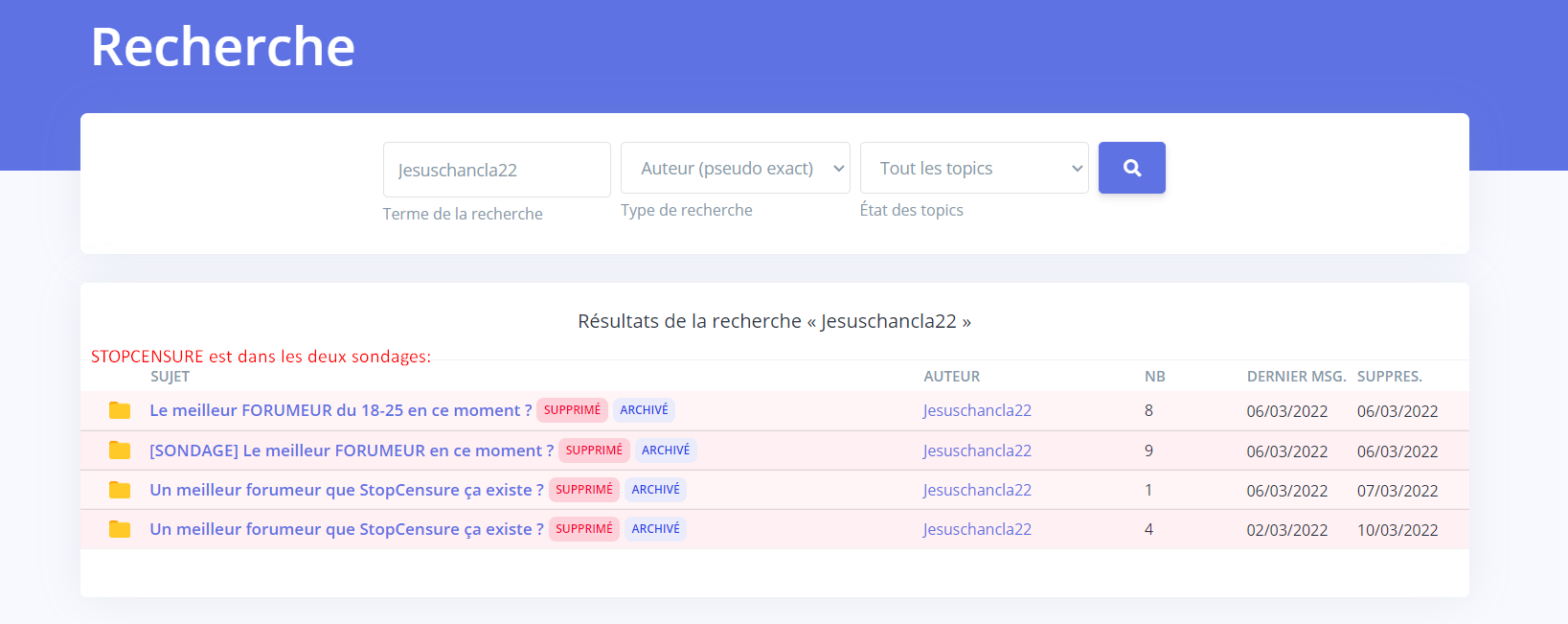Screen dimensions: 1568x624
Task: Click the NB column header
Action: pos(1155,377)
